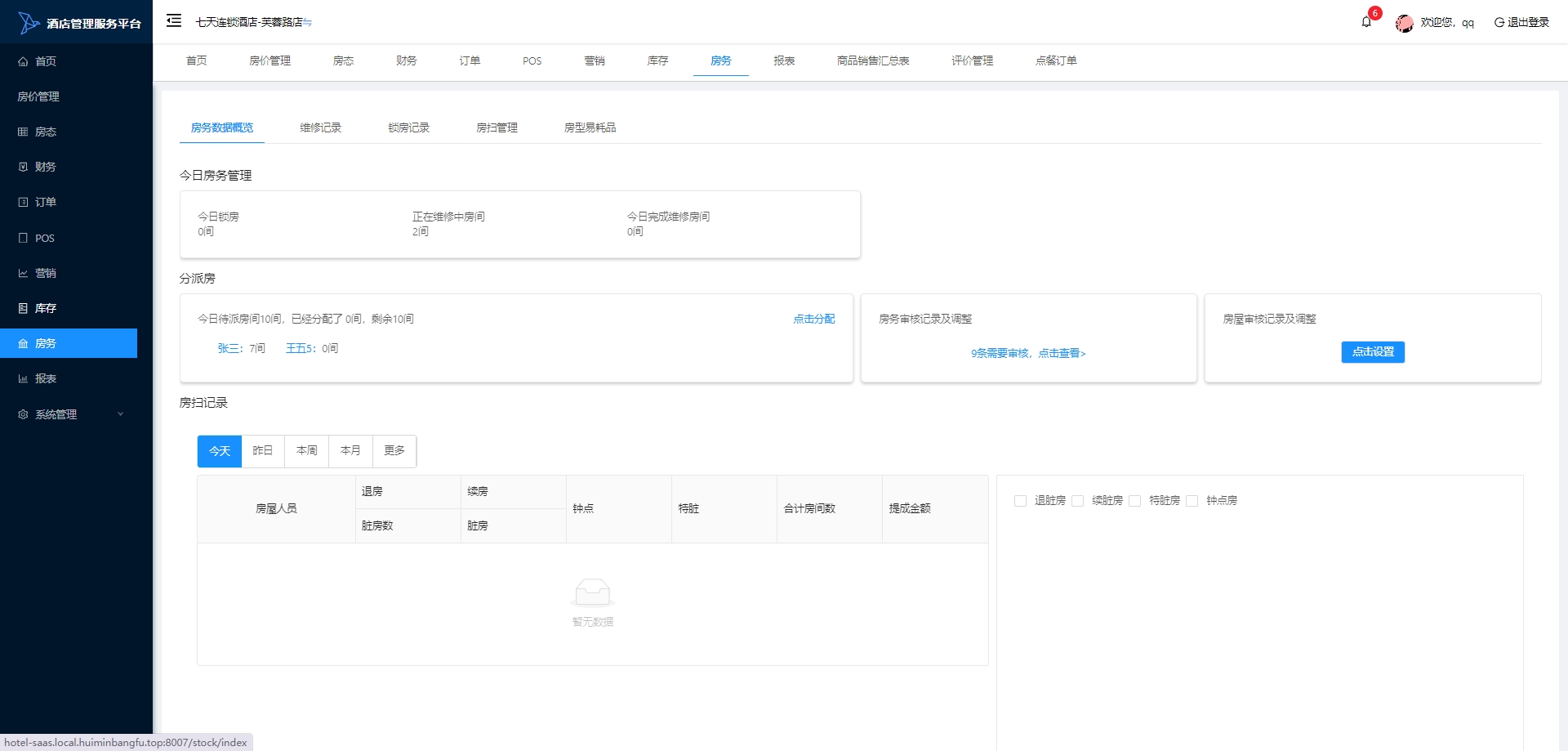Check the 钟点房 checkbox
This screenshot has width=1568, height=751.
(x=1192, y=501)
